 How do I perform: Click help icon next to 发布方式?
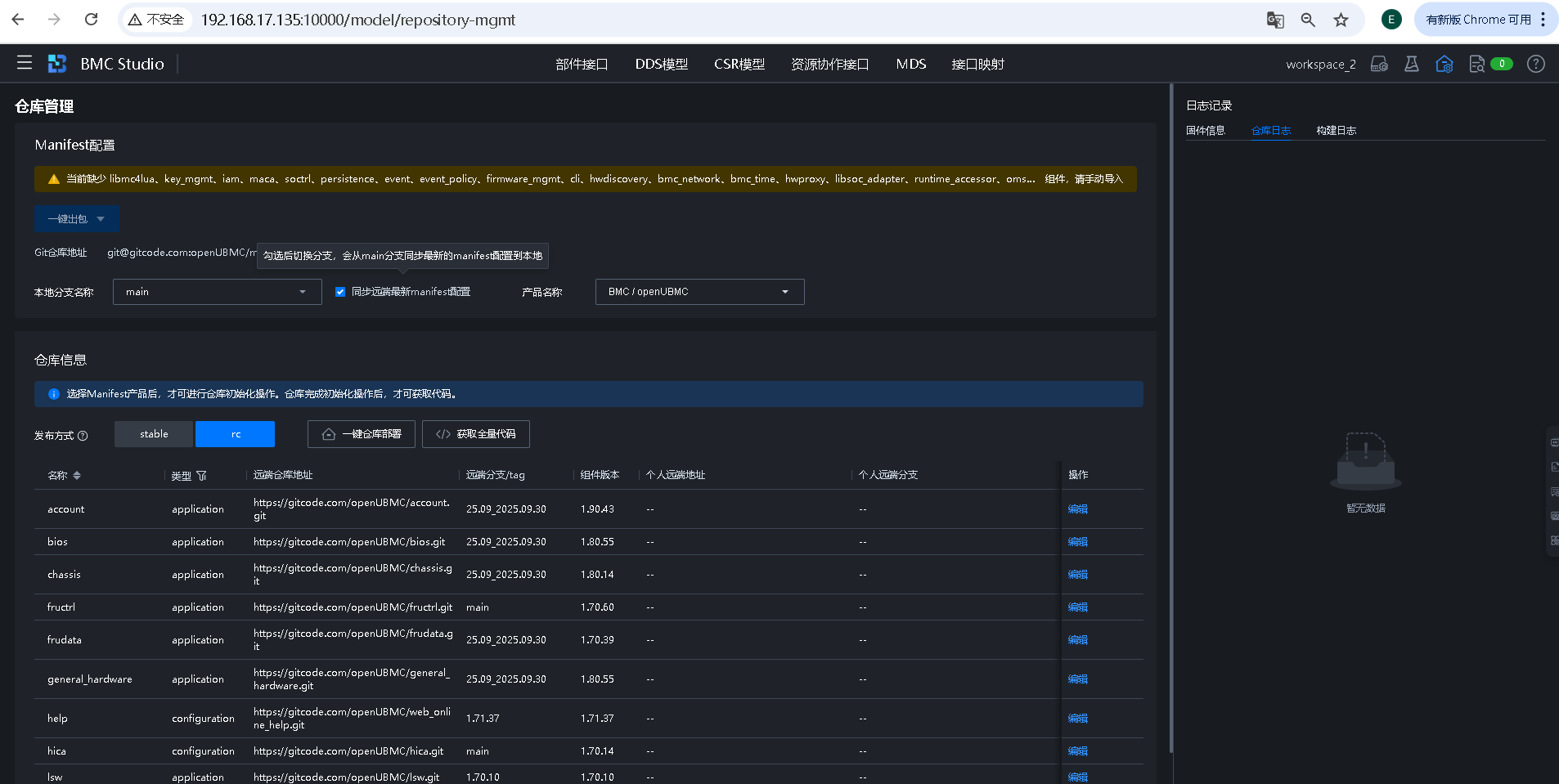point(83,436)
